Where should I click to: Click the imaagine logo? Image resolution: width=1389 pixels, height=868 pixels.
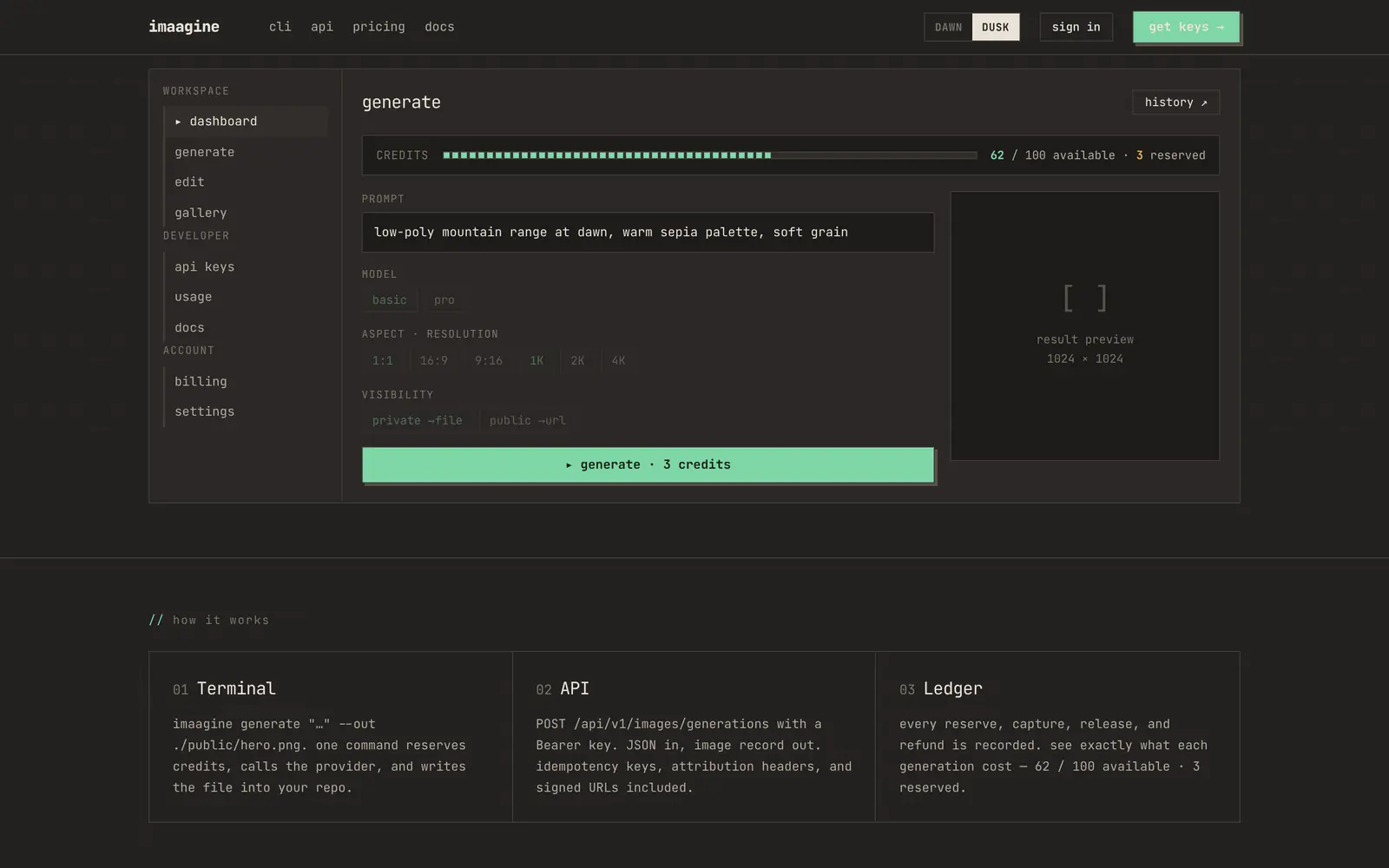pyautogui.click(x=184, y=27)
